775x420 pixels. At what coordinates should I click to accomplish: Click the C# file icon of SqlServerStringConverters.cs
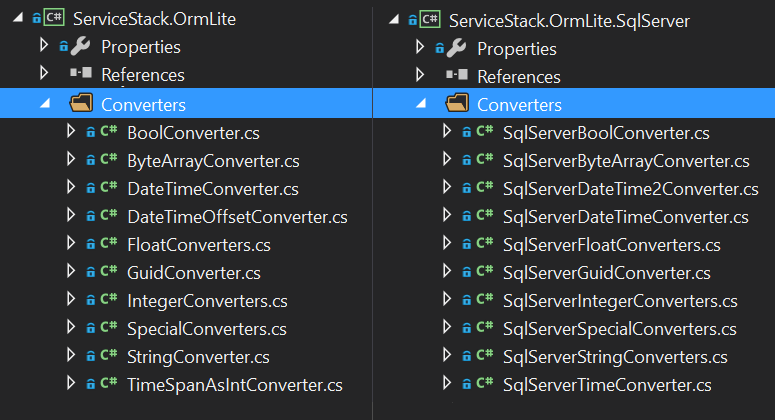pyautogui.click(x=485, y=355)
